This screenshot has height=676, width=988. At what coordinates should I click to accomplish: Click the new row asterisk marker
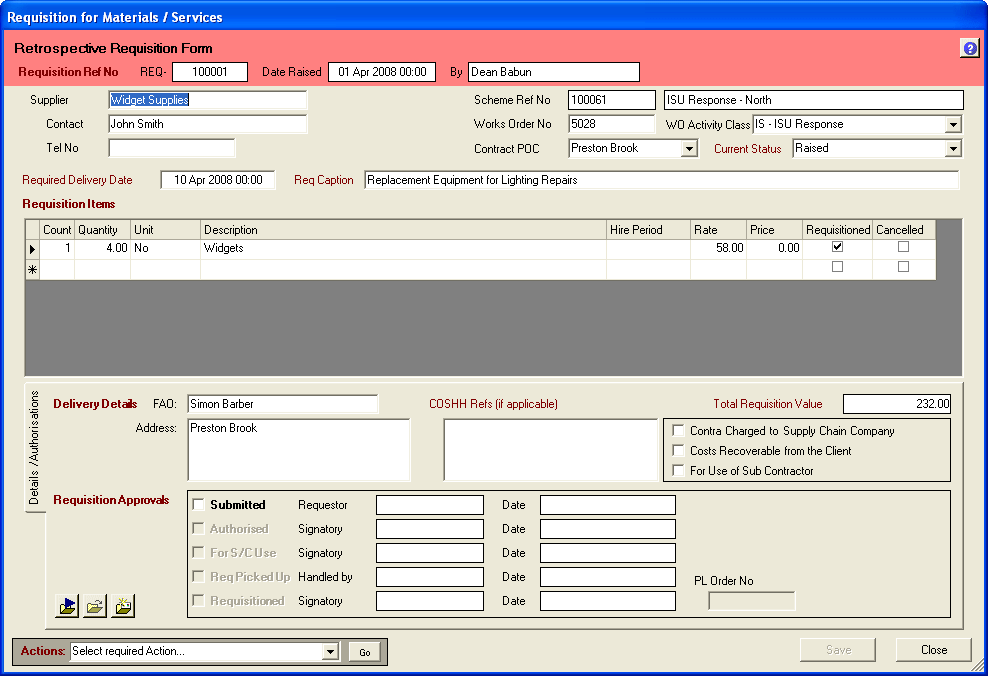(x=32, y=269)
